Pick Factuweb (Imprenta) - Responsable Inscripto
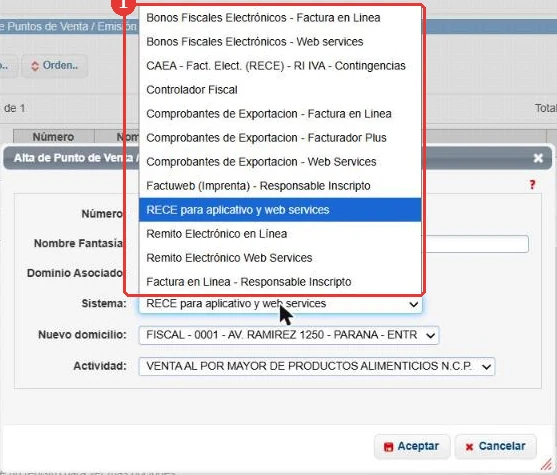 point(280,186)
